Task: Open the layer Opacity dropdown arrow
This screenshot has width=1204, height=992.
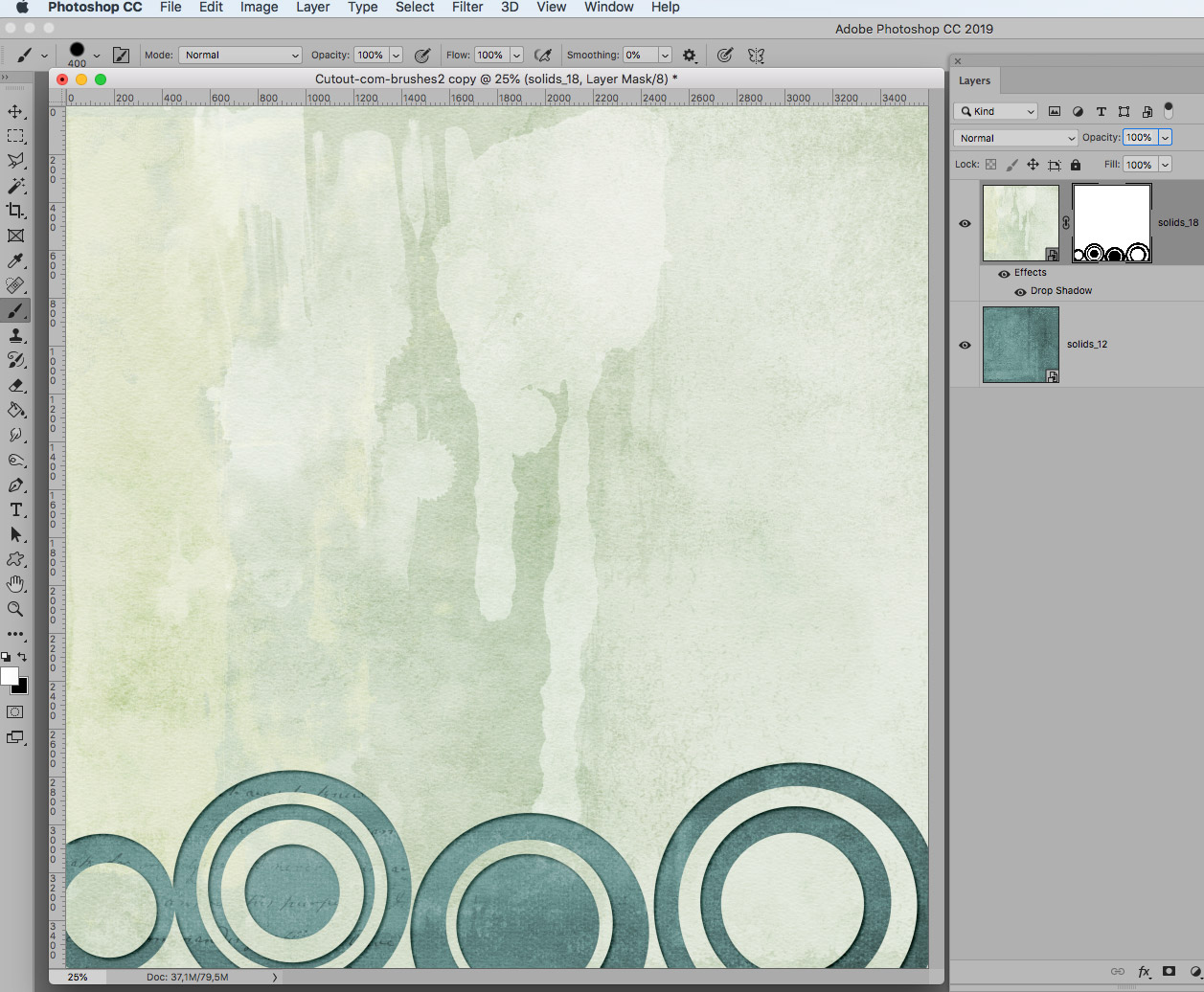Action: point(1165,138)
